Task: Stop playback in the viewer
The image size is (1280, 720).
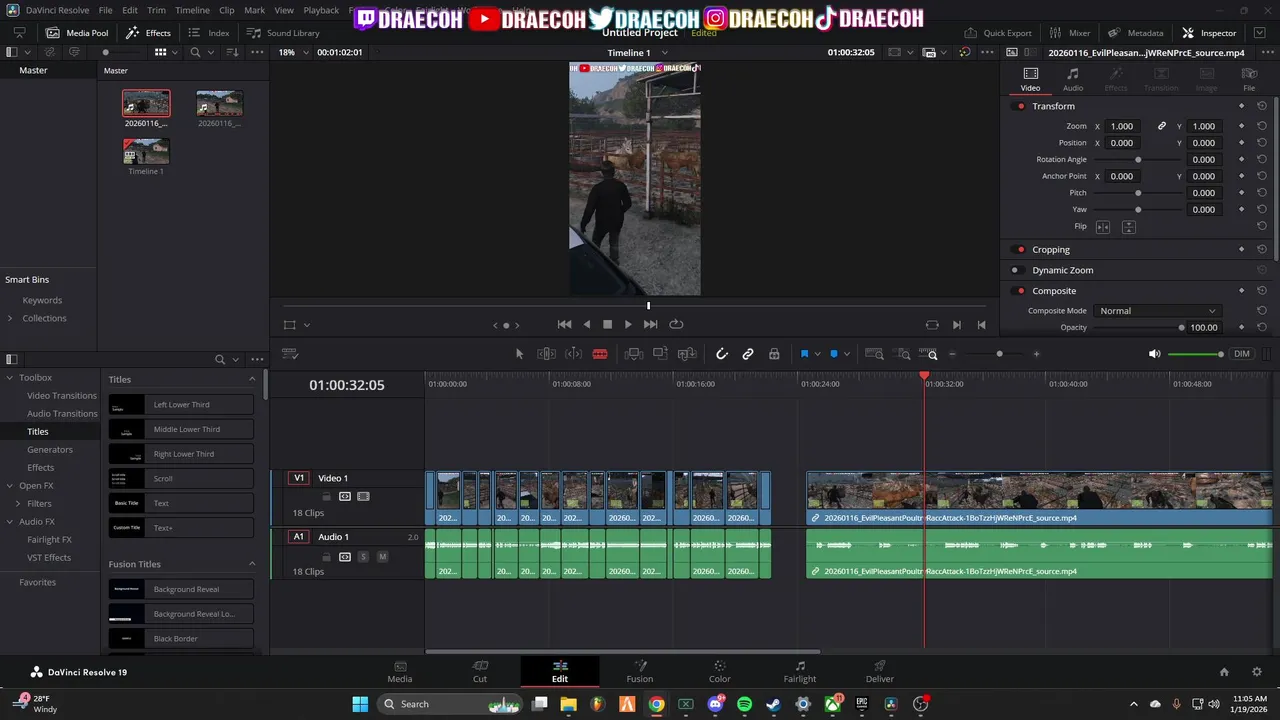Action: tap(607, 324)
